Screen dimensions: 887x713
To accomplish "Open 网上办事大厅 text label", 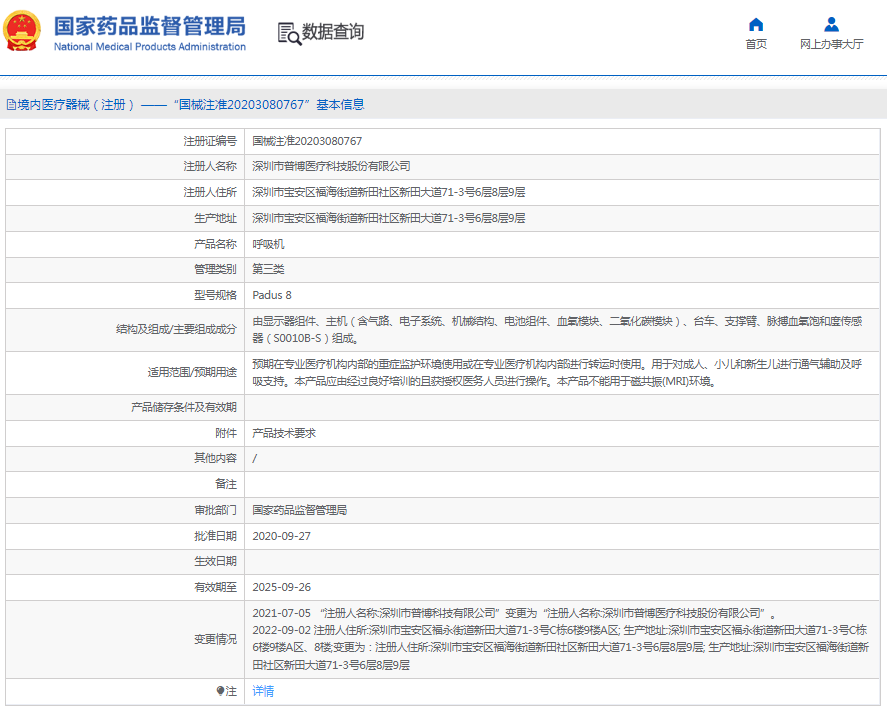I will (831, 44).
